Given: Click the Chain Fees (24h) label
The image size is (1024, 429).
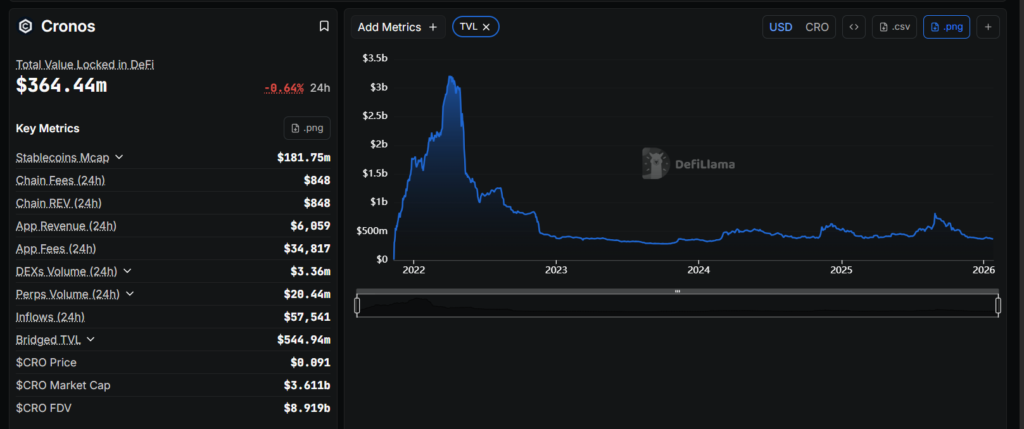Looking at the screenshot, I should pos(60,180).
